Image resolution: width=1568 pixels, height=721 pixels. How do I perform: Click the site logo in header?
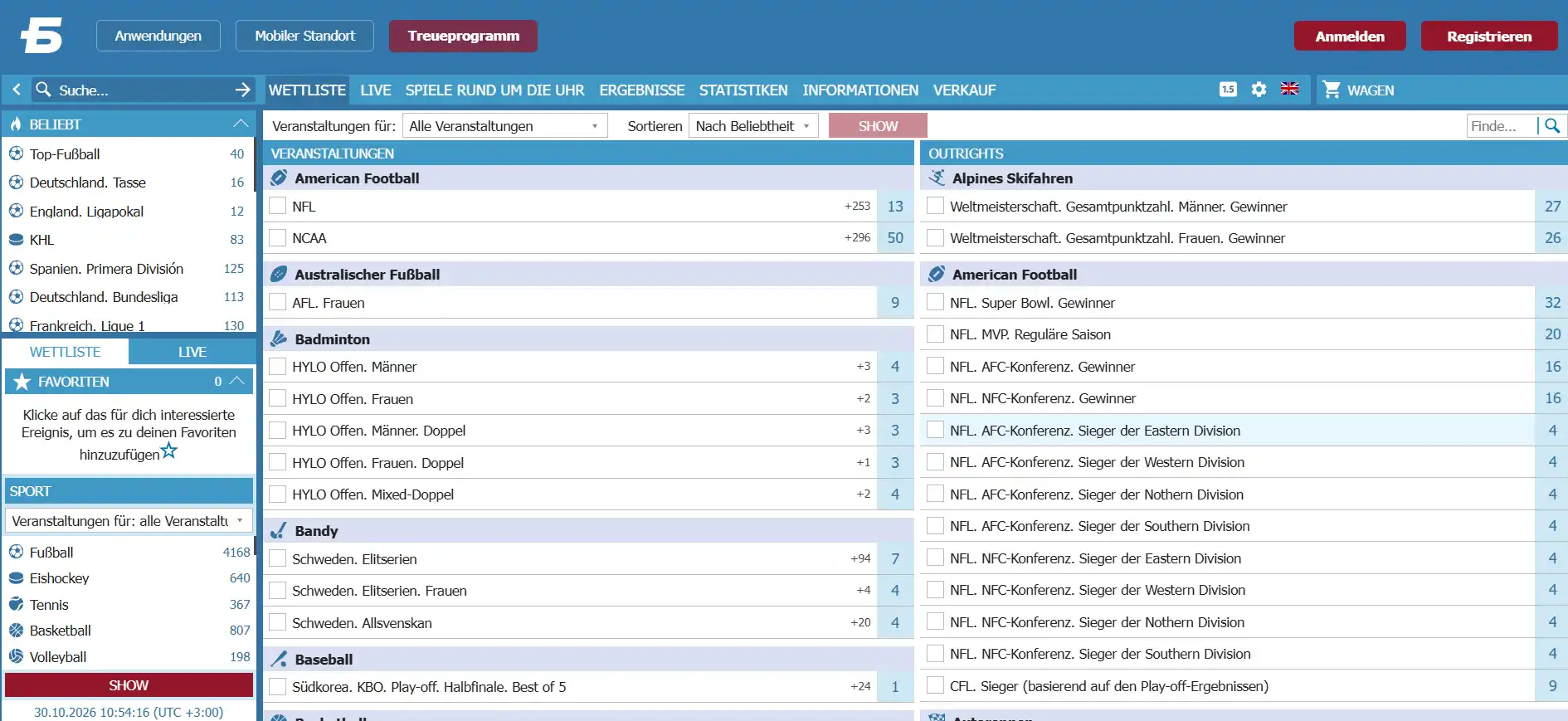[x=41, y=36]
